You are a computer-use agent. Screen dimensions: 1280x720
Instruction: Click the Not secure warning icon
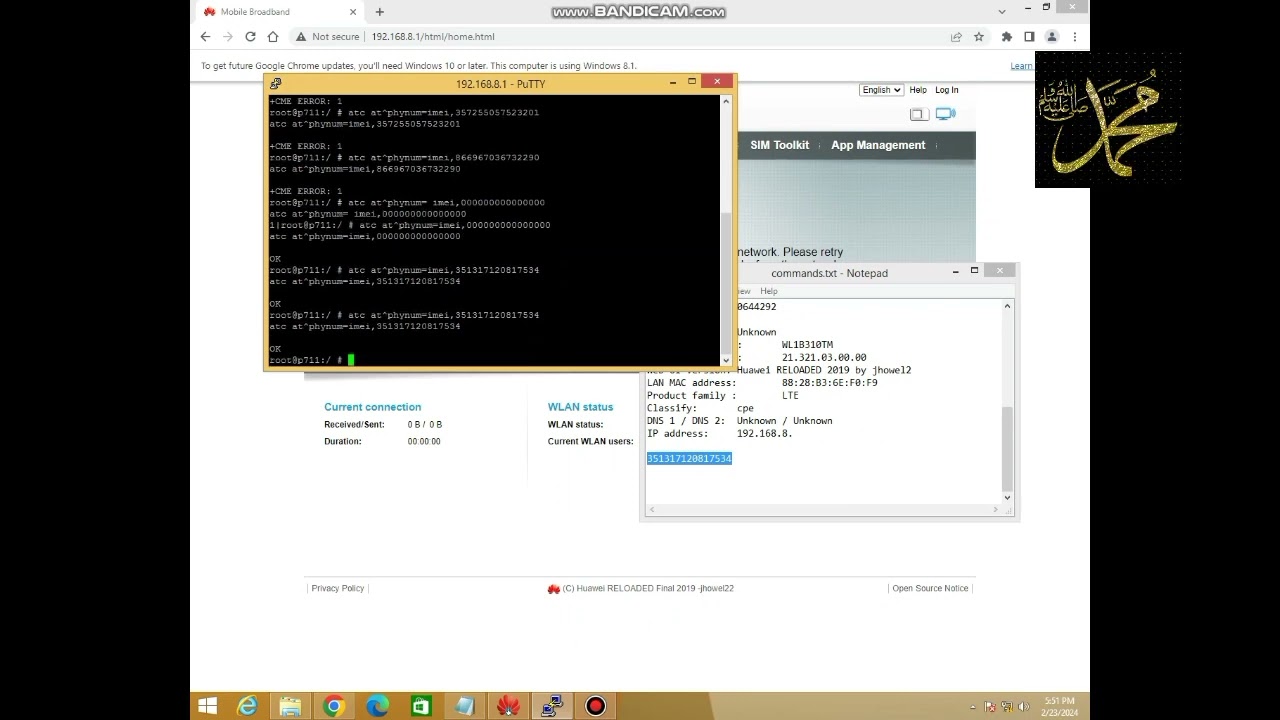click(300, 36)
